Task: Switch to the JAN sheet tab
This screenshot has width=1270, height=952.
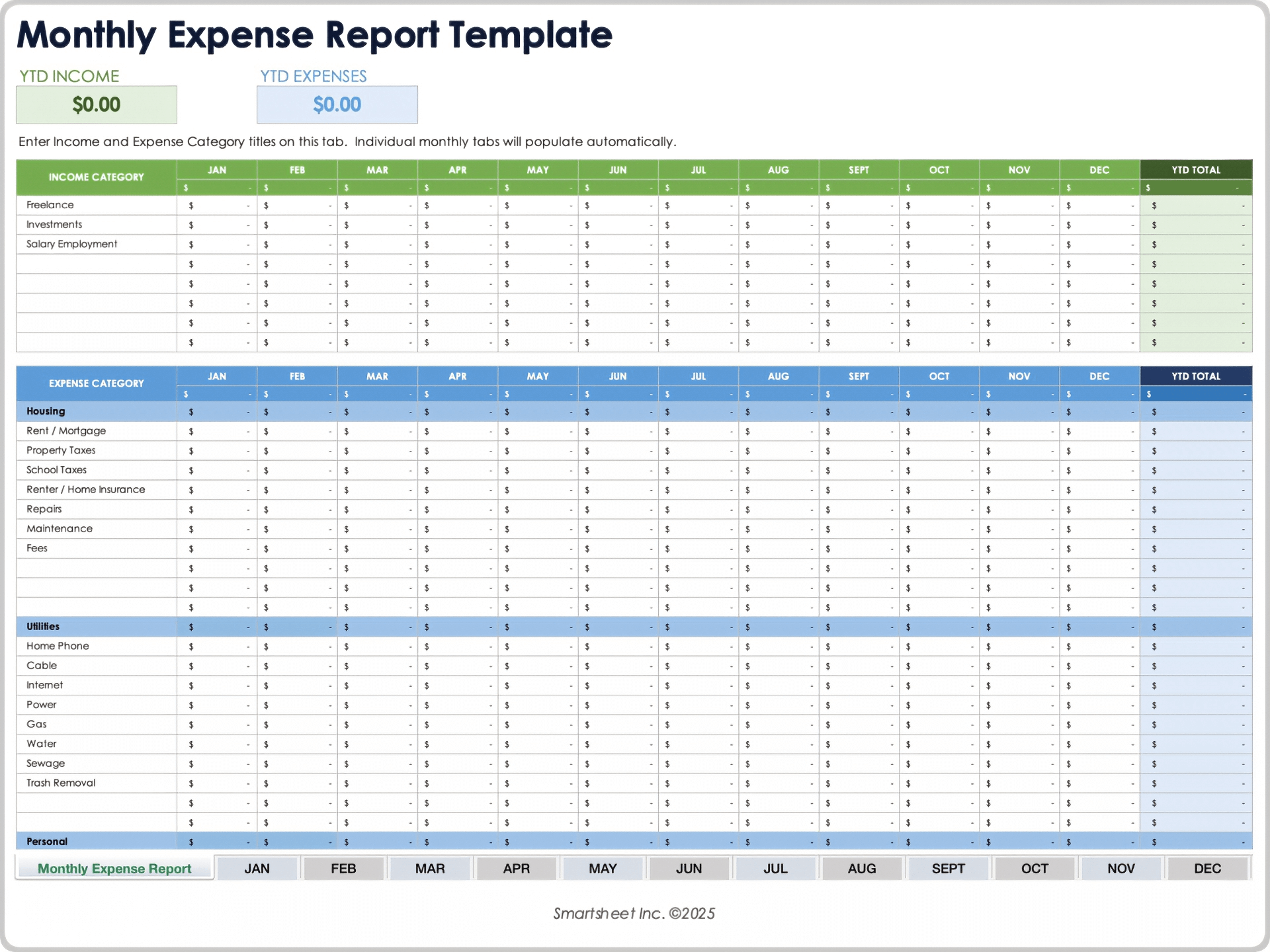Action: tap(257, 868)
